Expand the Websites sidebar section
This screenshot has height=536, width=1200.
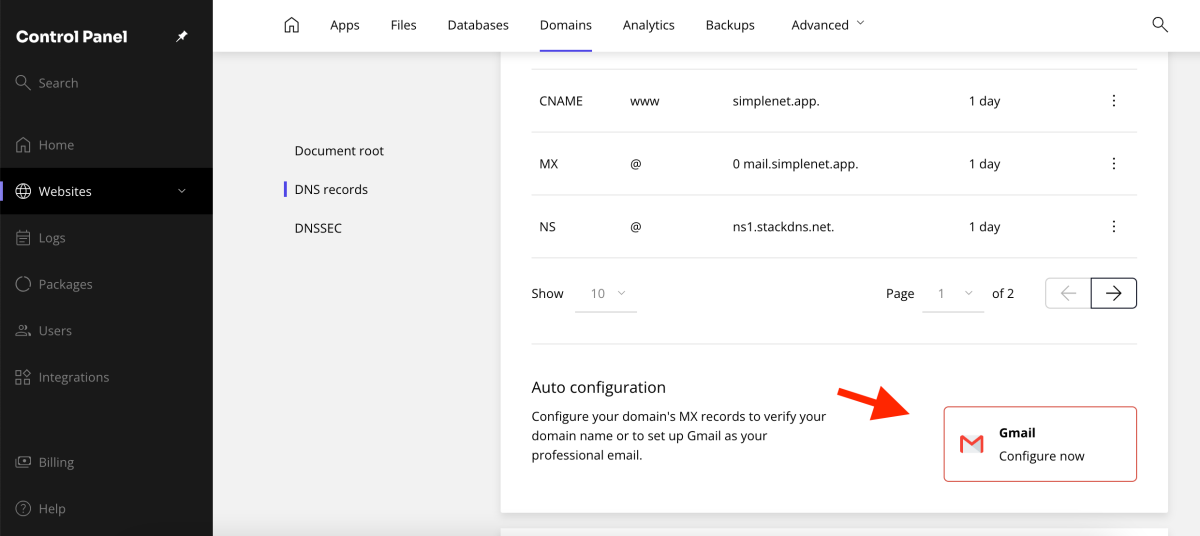point(181,191)
